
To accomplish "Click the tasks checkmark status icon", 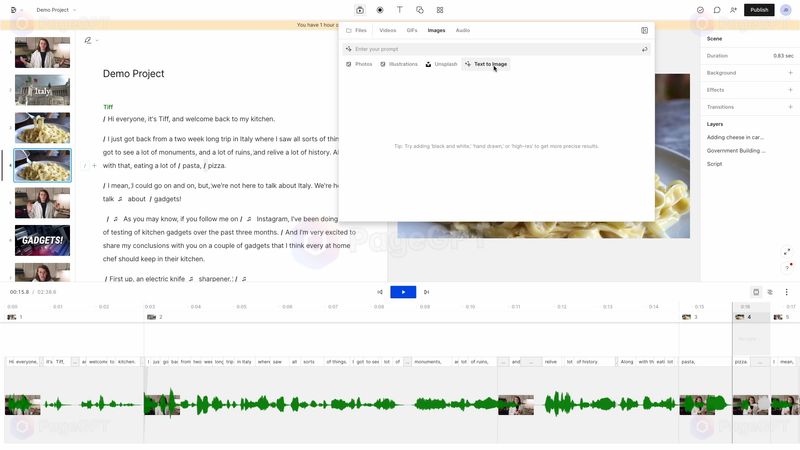I will (x=701, y=10).
